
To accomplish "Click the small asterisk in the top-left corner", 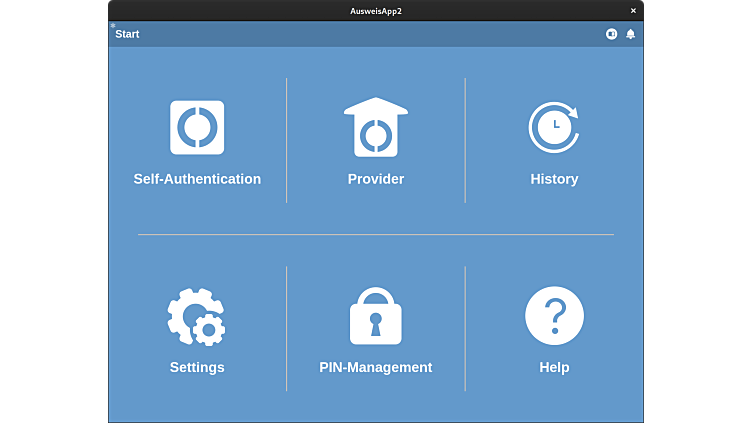I will tap(113, 25).
